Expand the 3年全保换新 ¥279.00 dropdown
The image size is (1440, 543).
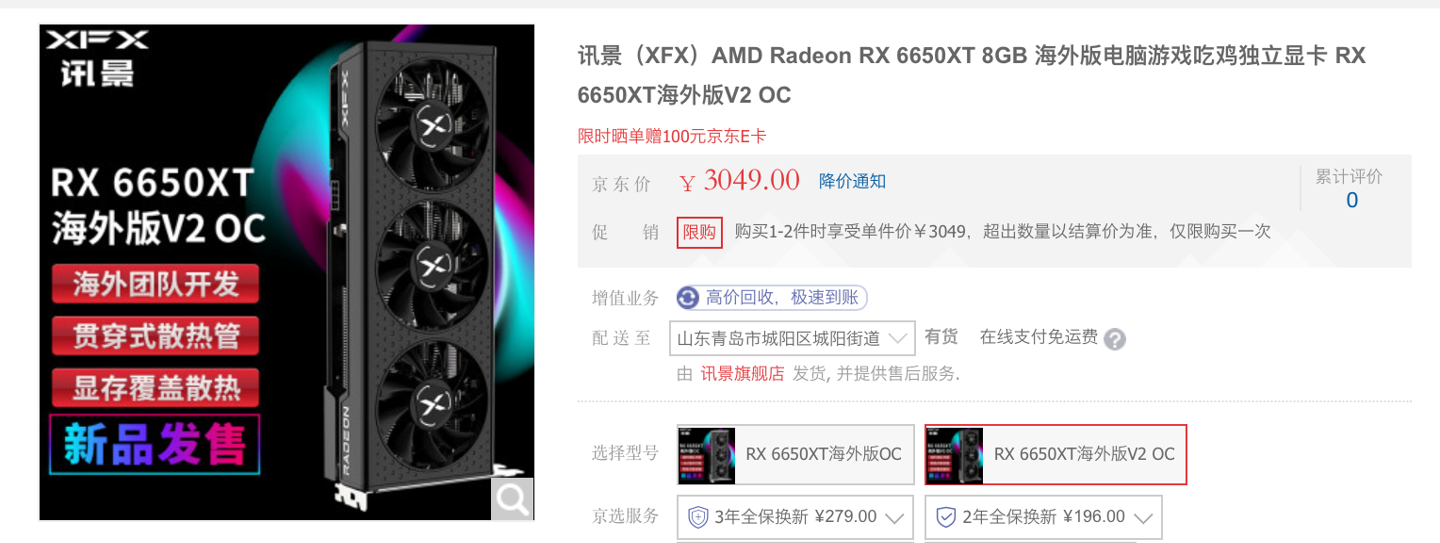[795, 517]
